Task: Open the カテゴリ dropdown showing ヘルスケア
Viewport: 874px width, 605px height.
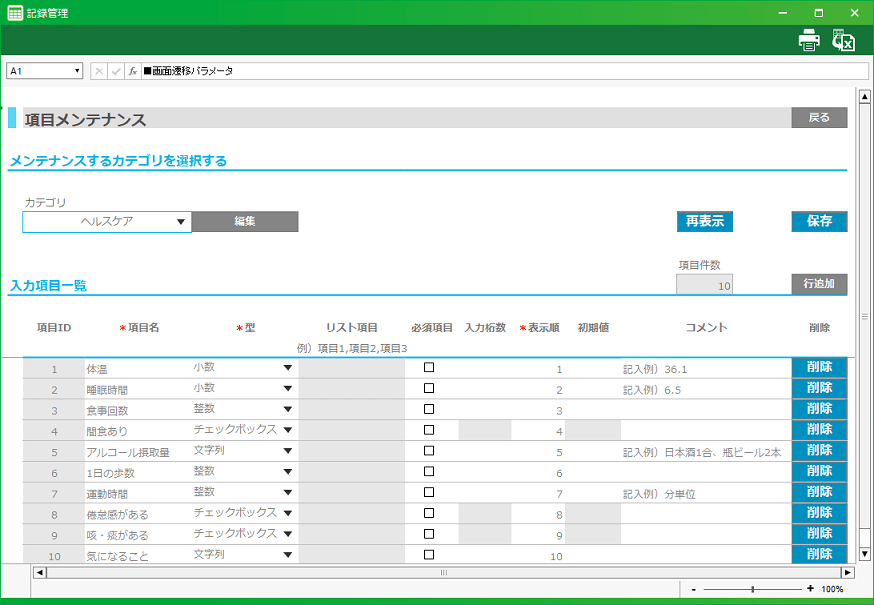Action: tap(182, 221)
